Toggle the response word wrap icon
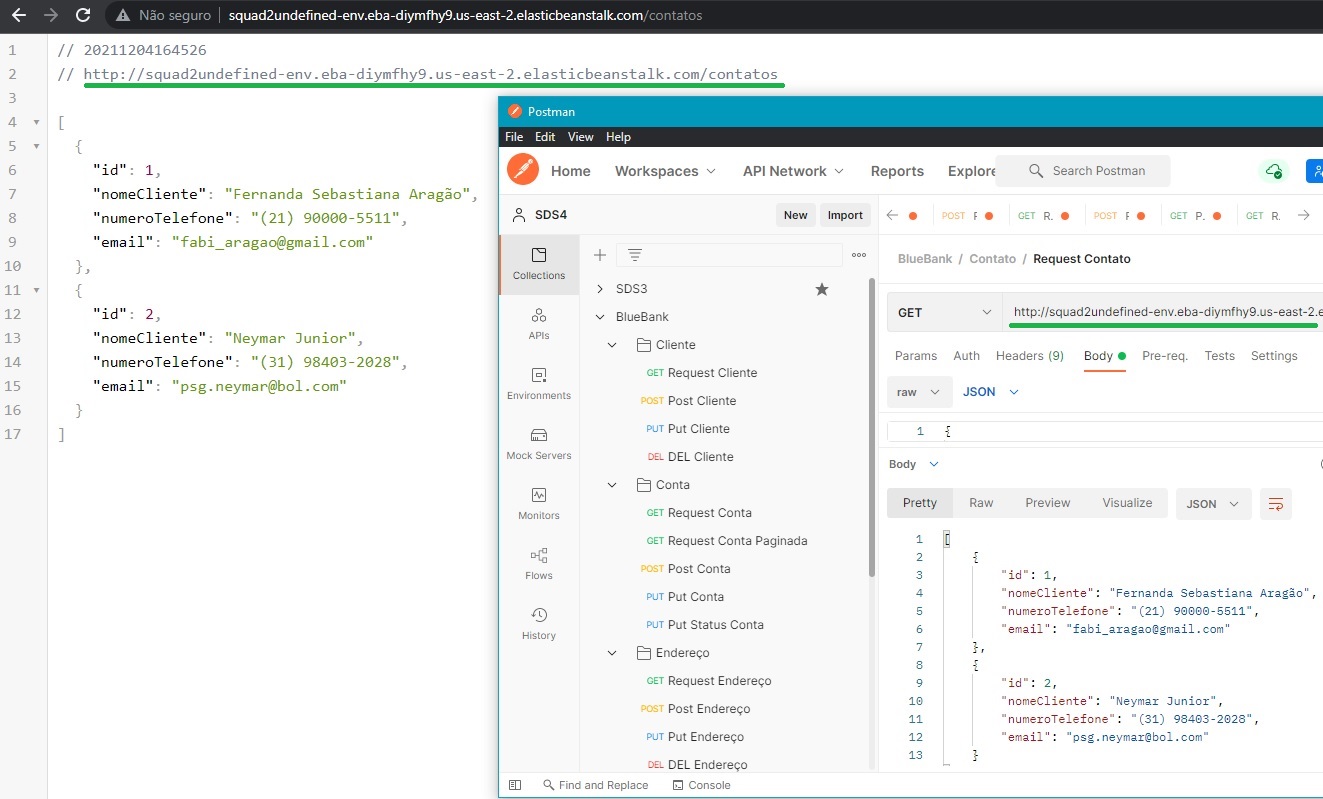1323x799 pixels. [x=1276, y=504]
